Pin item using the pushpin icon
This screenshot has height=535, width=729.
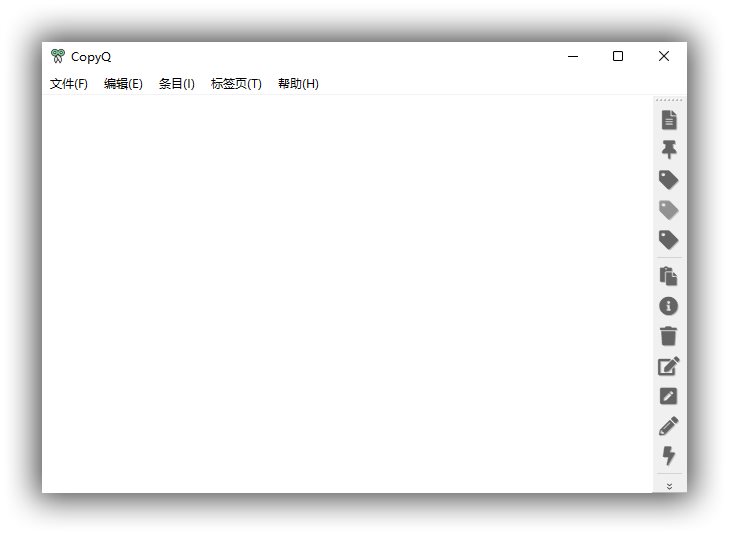(669, 150)
